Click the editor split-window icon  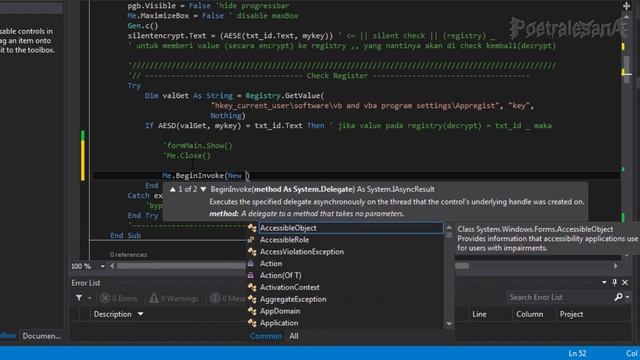(626, 6)
